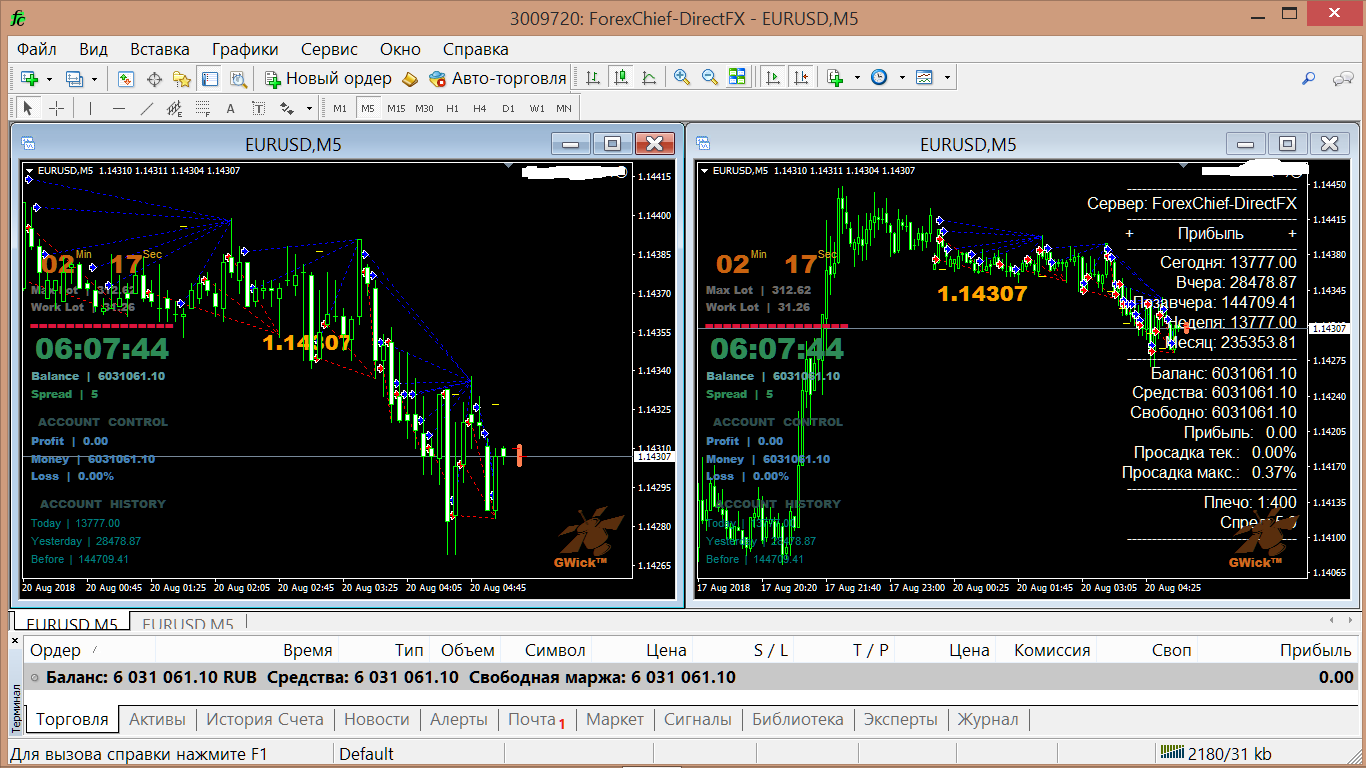Set timeframe to D1
Viewport: 1366px width, 768px height.
[508, 108]
